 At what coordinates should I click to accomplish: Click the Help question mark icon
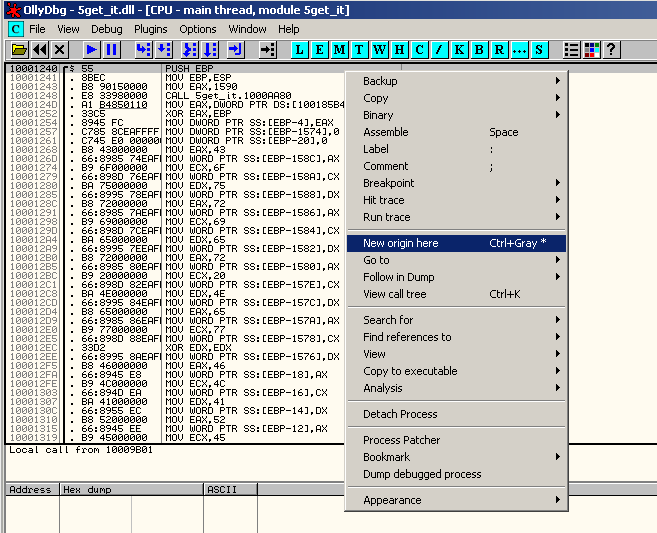611,49
